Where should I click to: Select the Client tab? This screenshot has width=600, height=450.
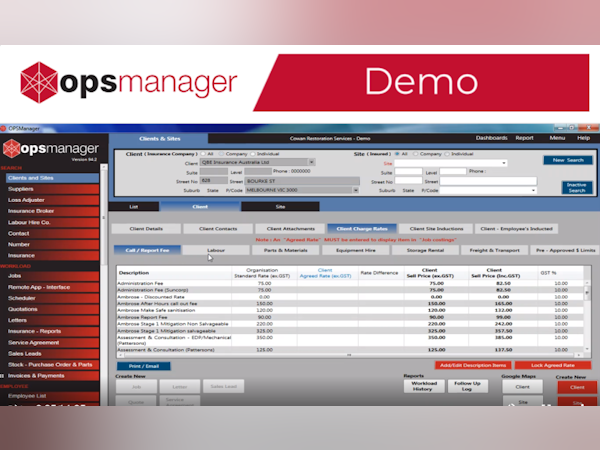point(200,207)
